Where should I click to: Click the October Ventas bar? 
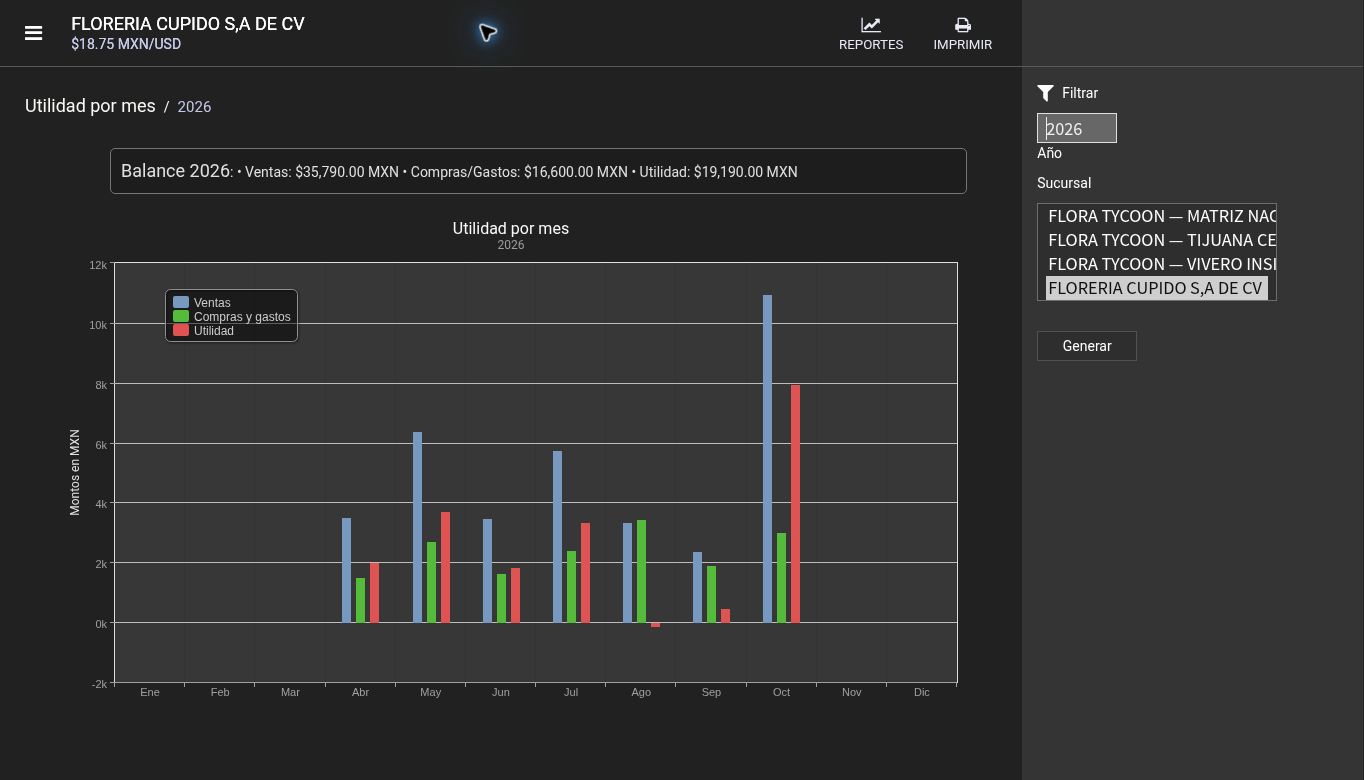tap(767, 459)
